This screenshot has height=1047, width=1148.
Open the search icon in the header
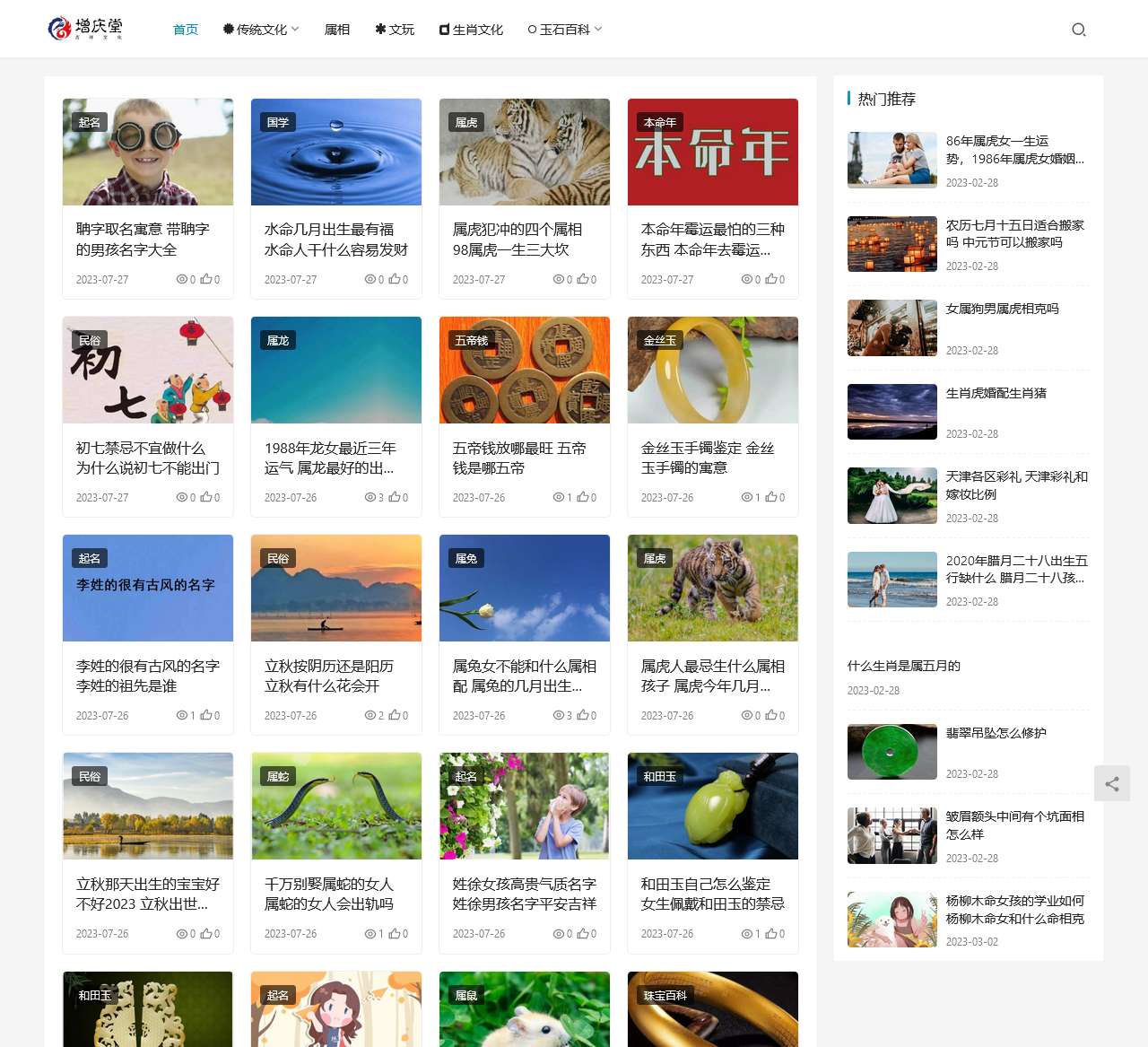pos(1079,30)
